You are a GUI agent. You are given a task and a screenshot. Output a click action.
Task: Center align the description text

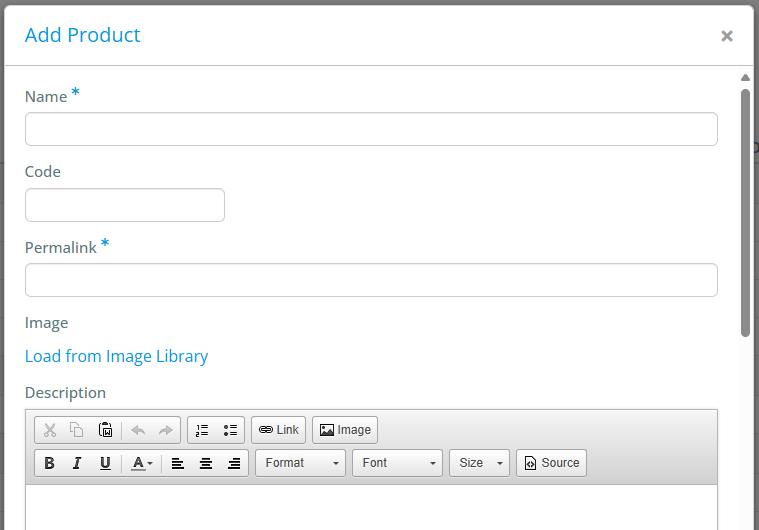(x=206, y=463)
